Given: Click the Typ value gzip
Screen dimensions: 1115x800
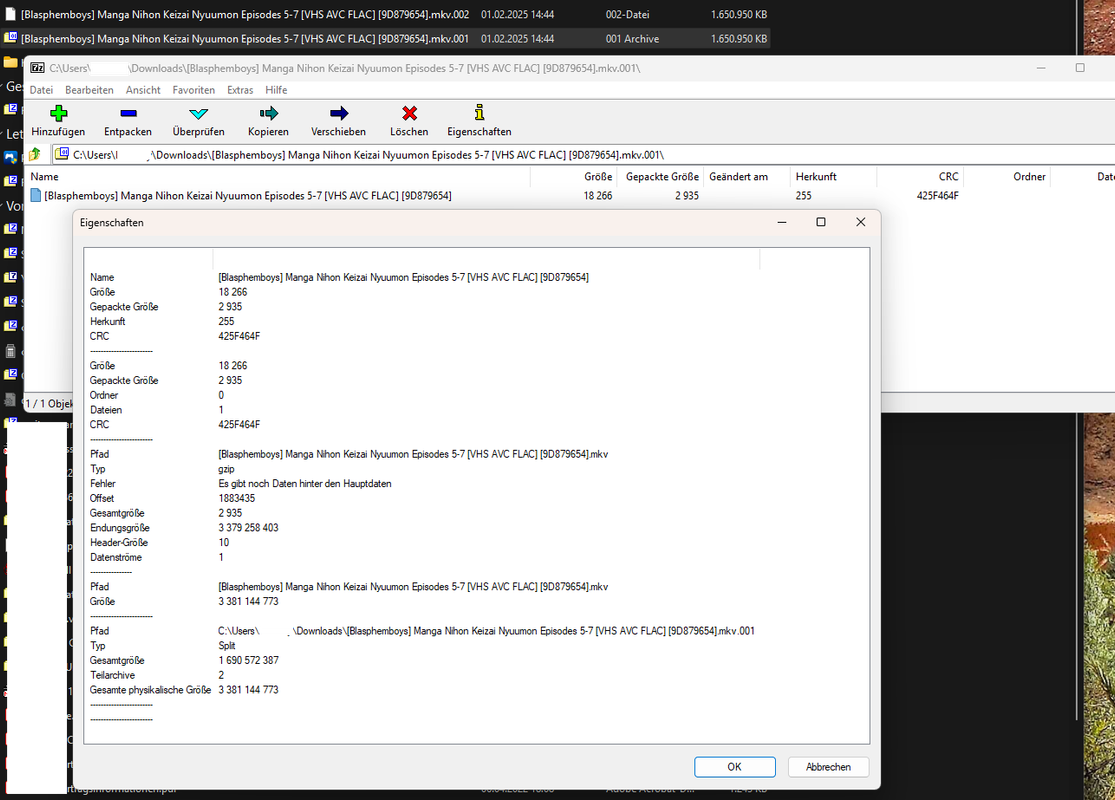Looking at the screenshot, I should point(226,469).
